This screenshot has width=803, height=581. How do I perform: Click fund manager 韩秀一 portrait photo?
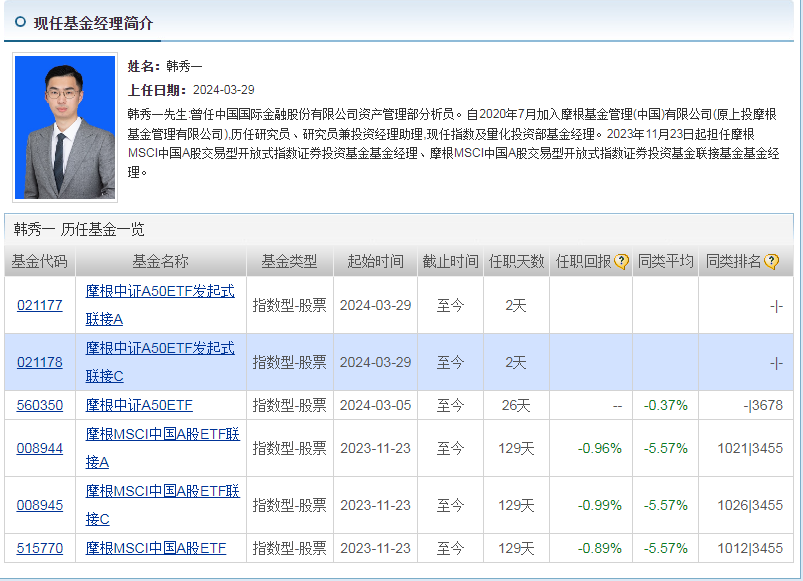pyautogui.click(x=65, y=127)
